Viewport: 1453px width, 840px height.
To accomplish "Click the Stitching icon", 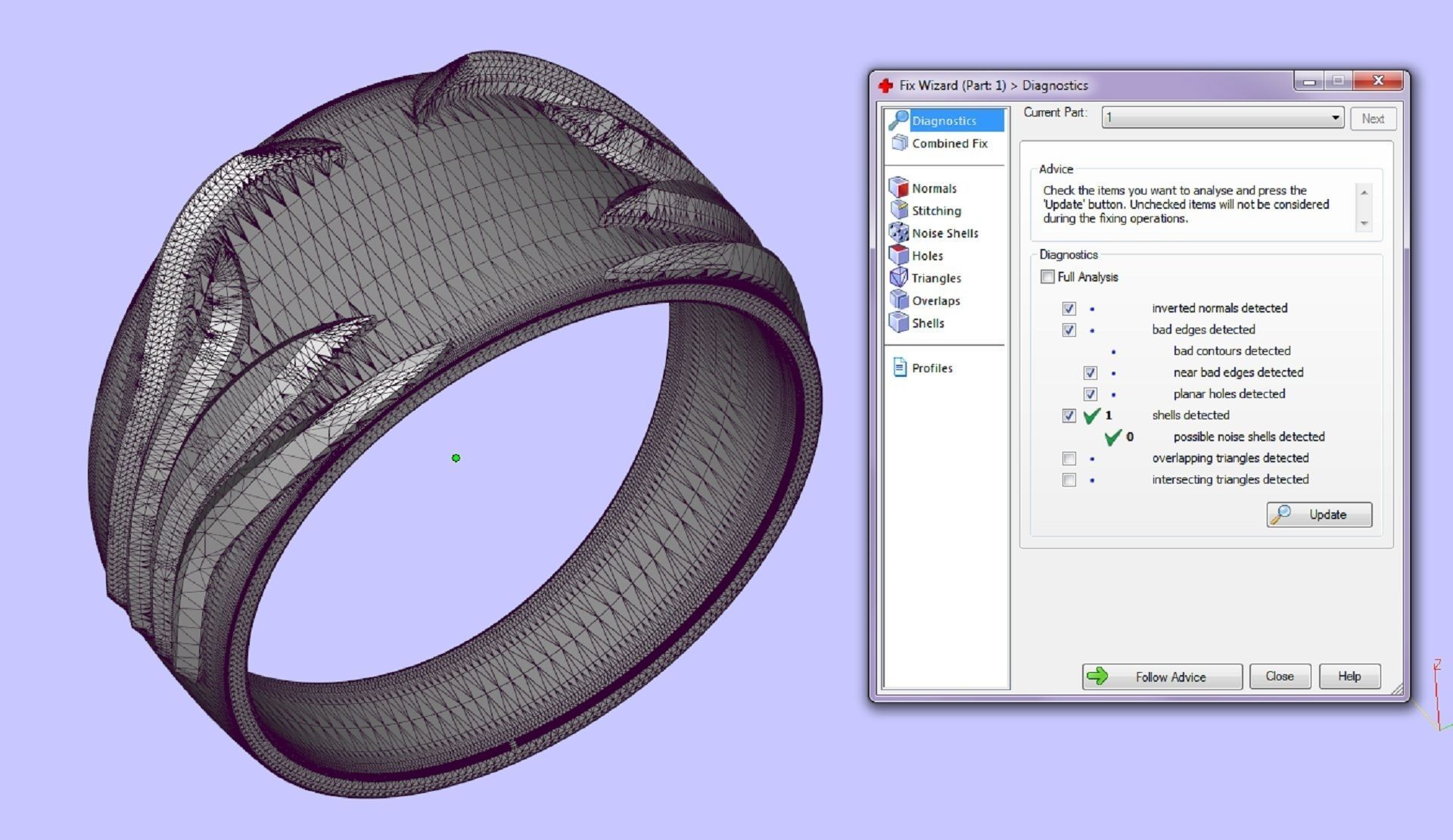I will pos(898,210).
